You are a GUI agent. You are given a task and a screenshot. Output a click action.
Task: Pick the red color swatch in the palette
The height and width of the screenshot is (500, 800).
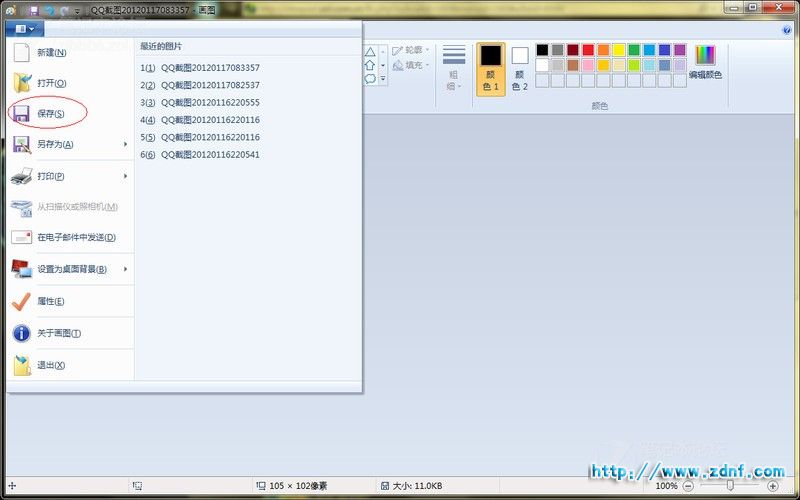pos(588,49)
